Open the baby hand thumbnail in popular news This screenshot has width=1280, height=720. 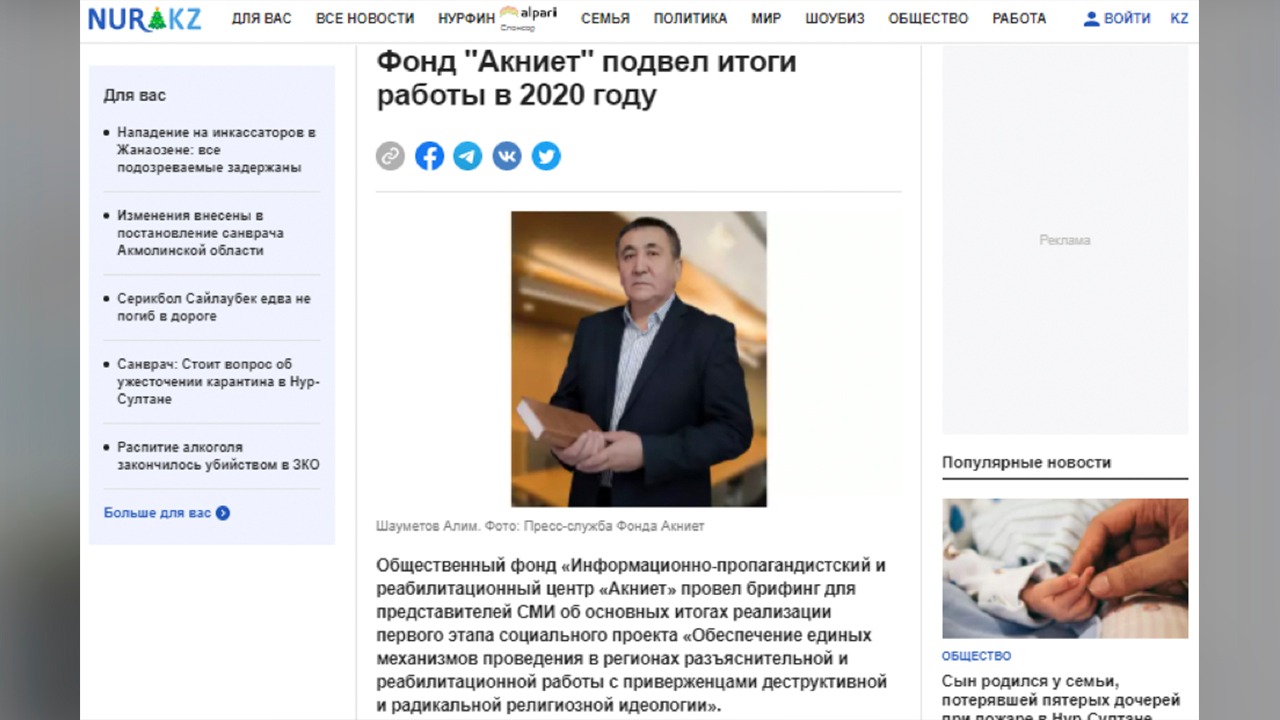(1065, 568)
